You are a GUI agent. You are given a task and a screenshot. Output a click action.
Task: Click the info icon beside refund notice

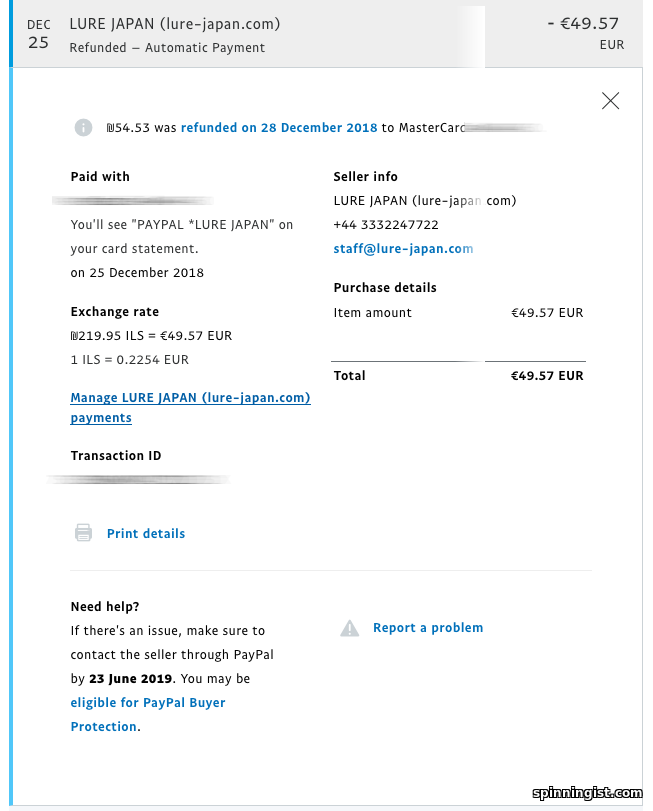click(84, 128)
